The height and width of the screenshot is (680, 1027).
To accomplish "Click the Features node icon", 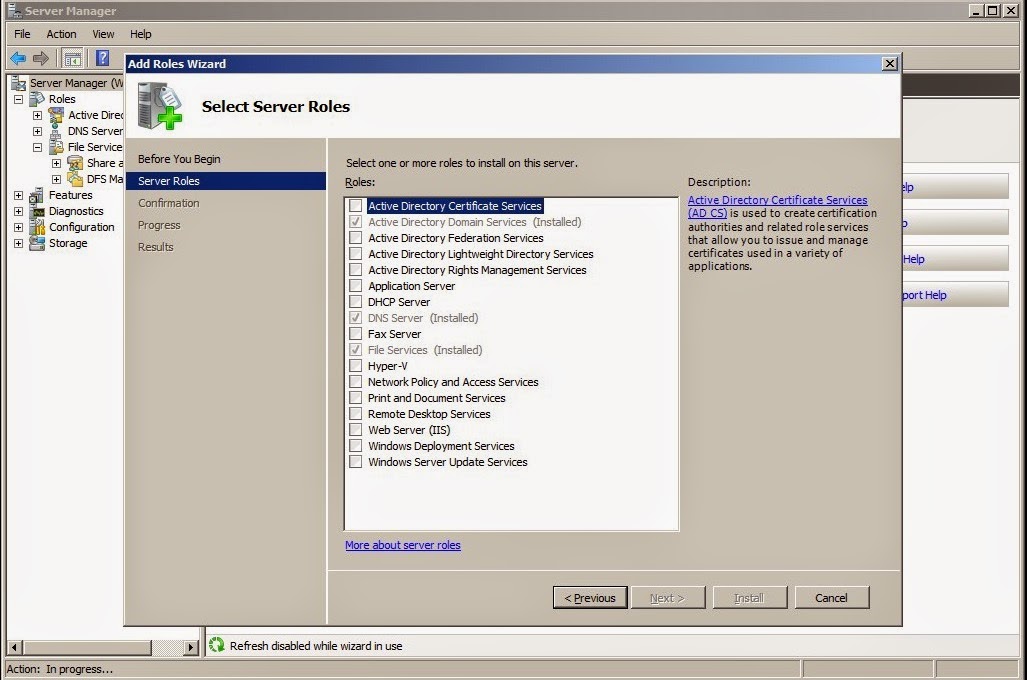I will point(37,195).
